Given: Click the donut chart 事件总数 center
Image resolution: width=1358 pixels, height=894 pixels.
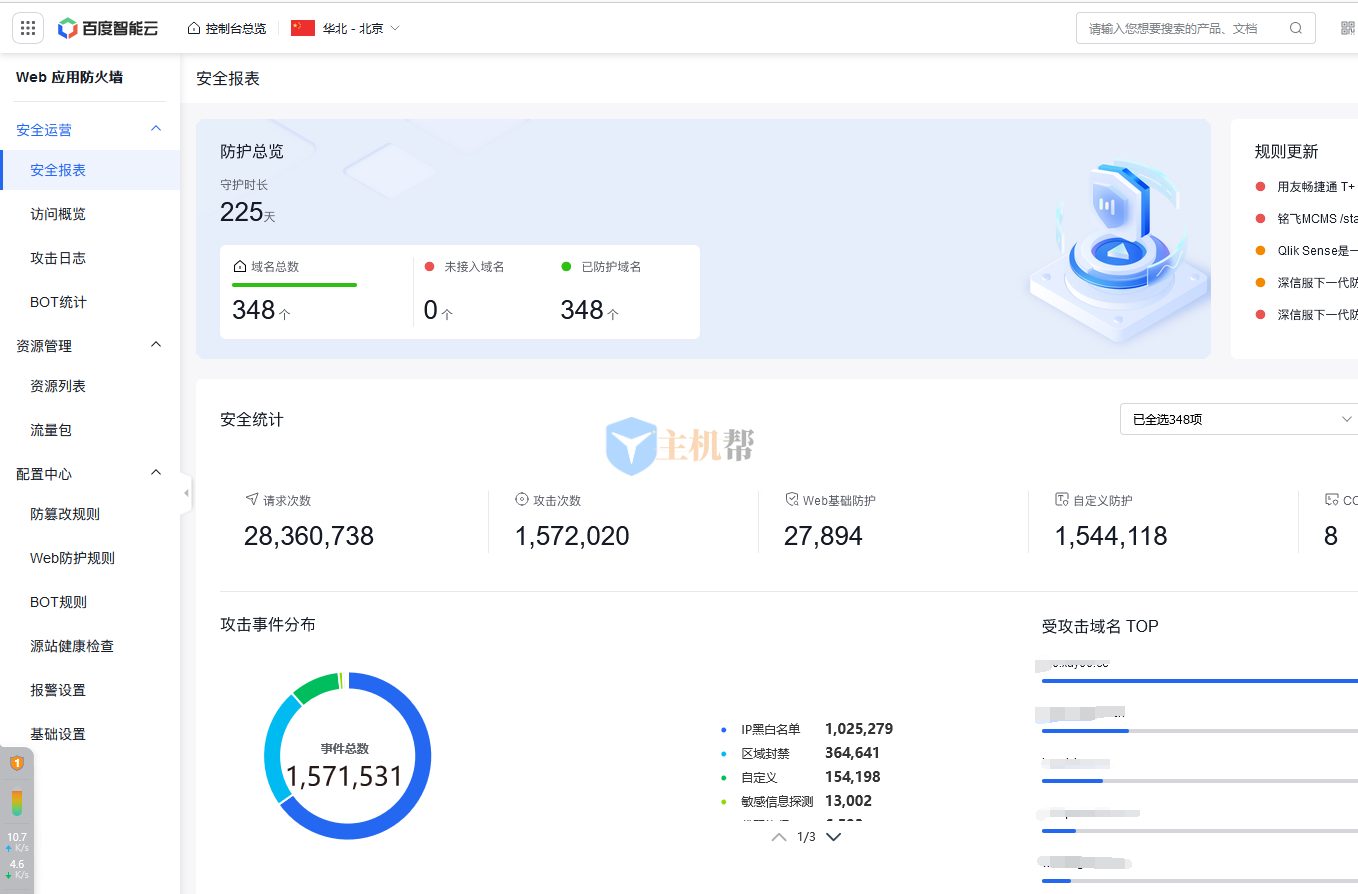Looking at the screenshot, I should [345, 766].
